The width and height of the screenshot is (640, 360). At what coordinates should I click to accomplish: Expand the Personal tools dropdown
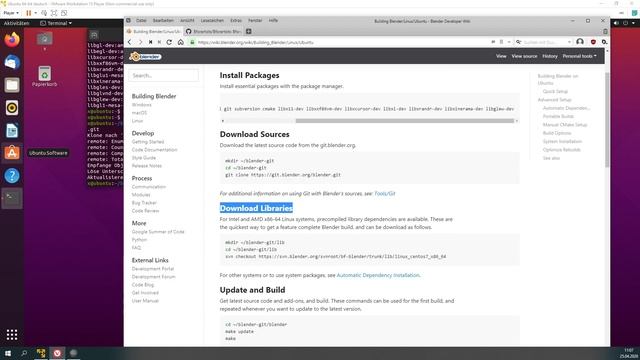579,56
